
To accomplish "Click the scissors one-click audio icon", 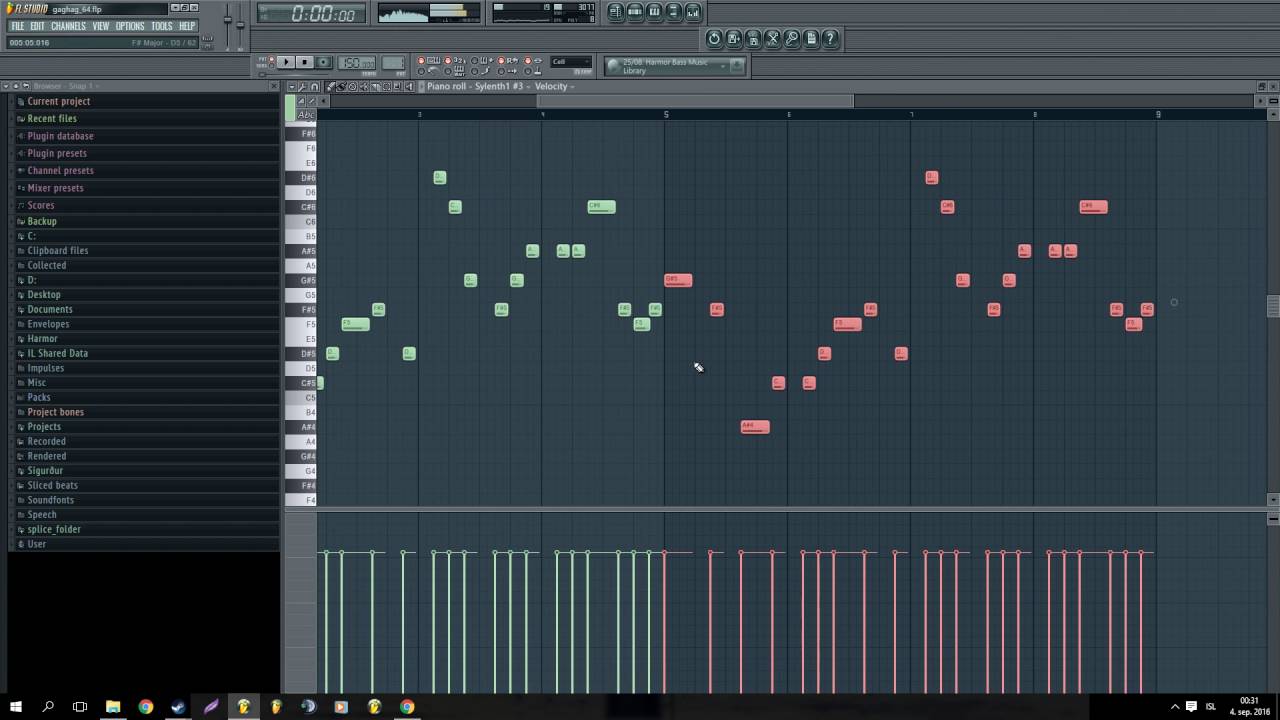I will (772, 39).
